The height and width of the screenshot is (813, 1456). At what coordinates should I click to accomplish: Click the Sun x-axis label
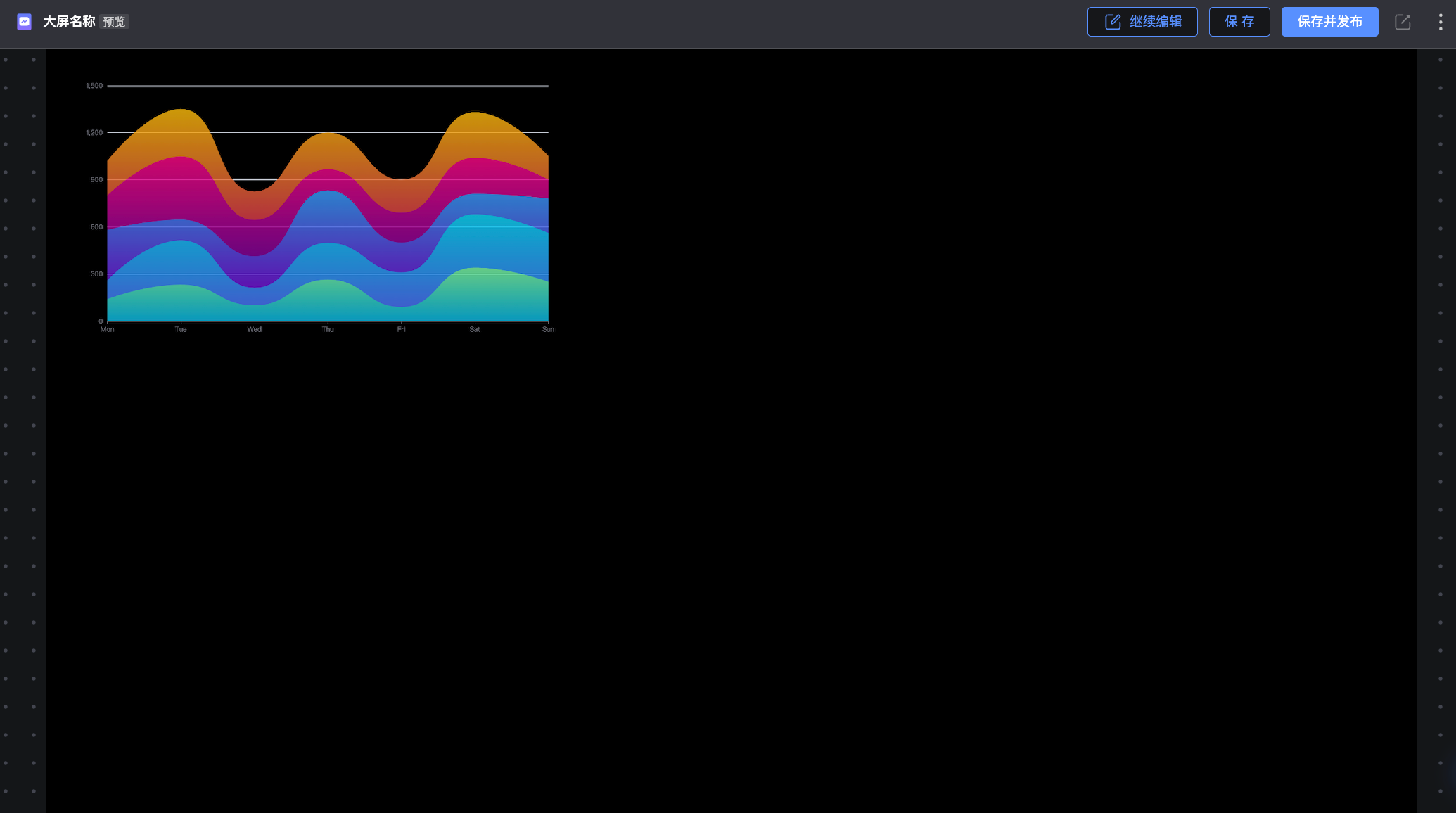click(548, 329)
